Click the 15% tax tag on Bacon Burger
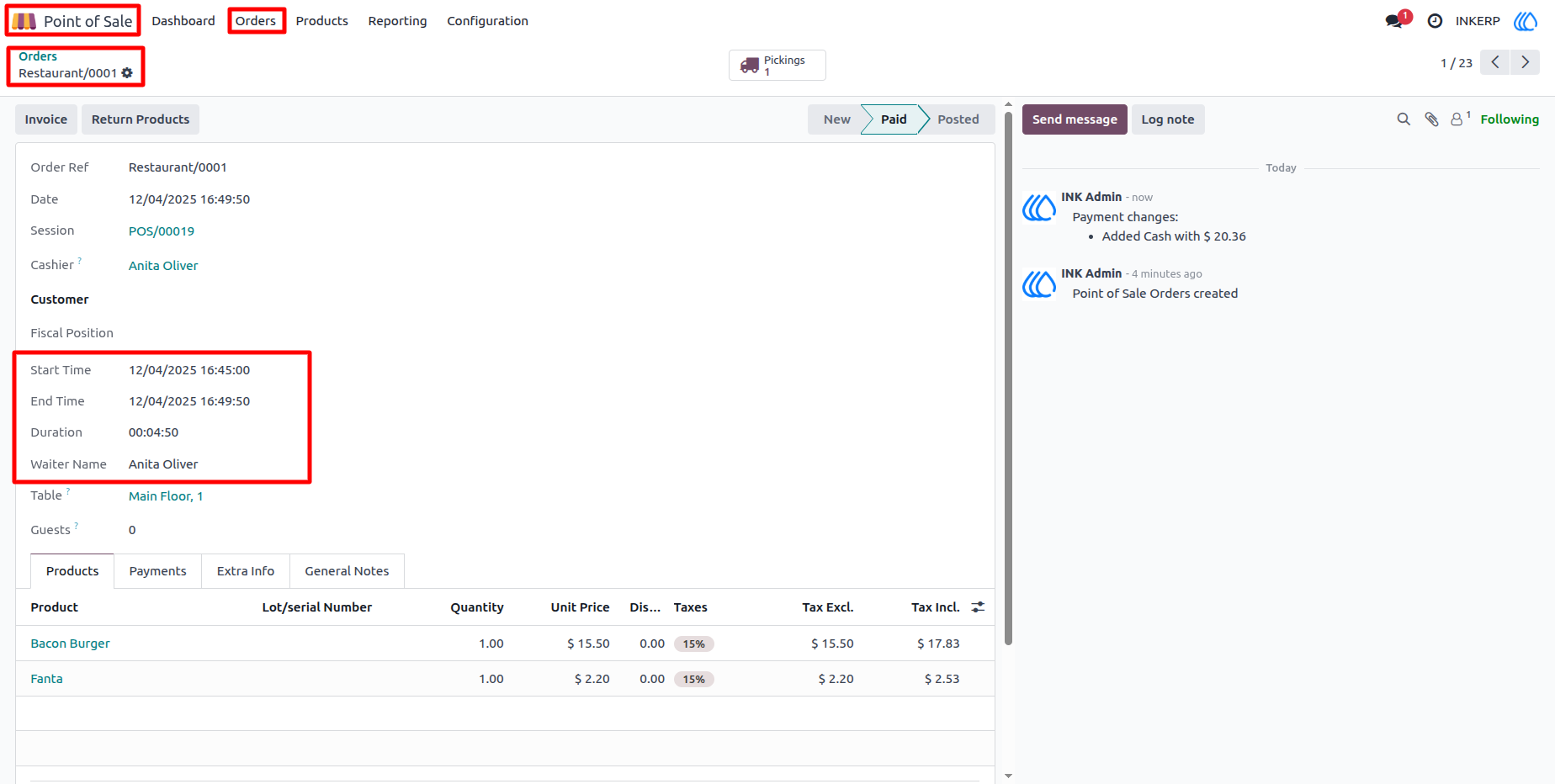The image size is (1555, 784). [x=694, y=644]
